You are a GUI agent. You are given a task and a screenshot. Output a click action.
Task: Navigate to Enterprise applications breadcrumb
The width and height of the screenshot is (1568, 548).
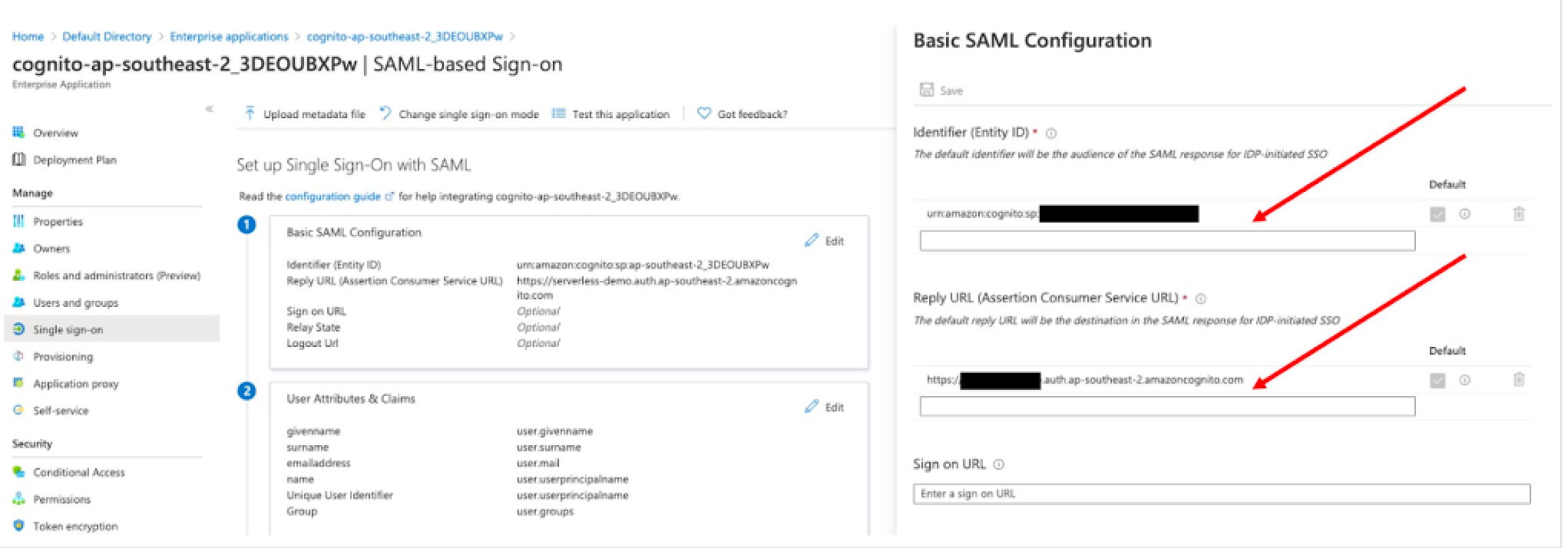pos(229,37)
